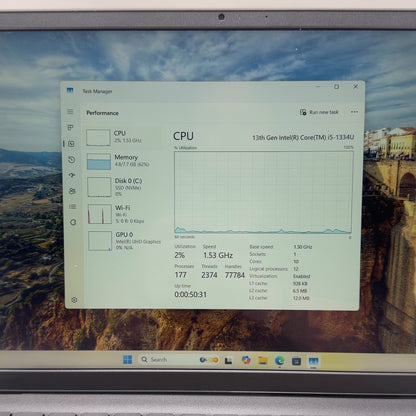Open the three-dot more options menu

pos(354,112)
